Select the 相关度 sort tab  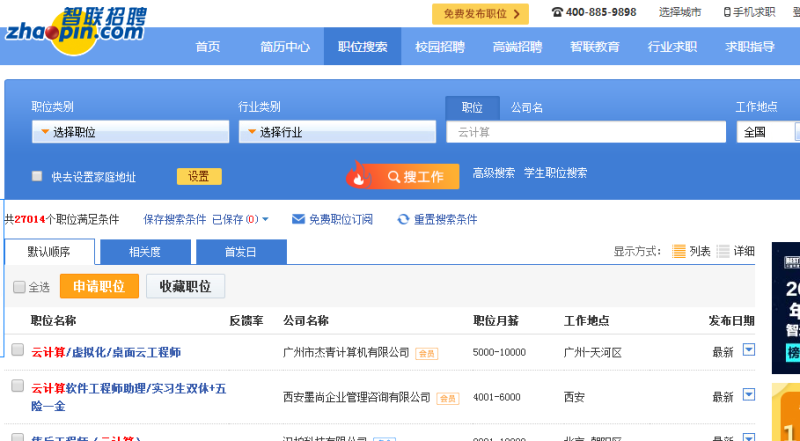pos(145,252)
